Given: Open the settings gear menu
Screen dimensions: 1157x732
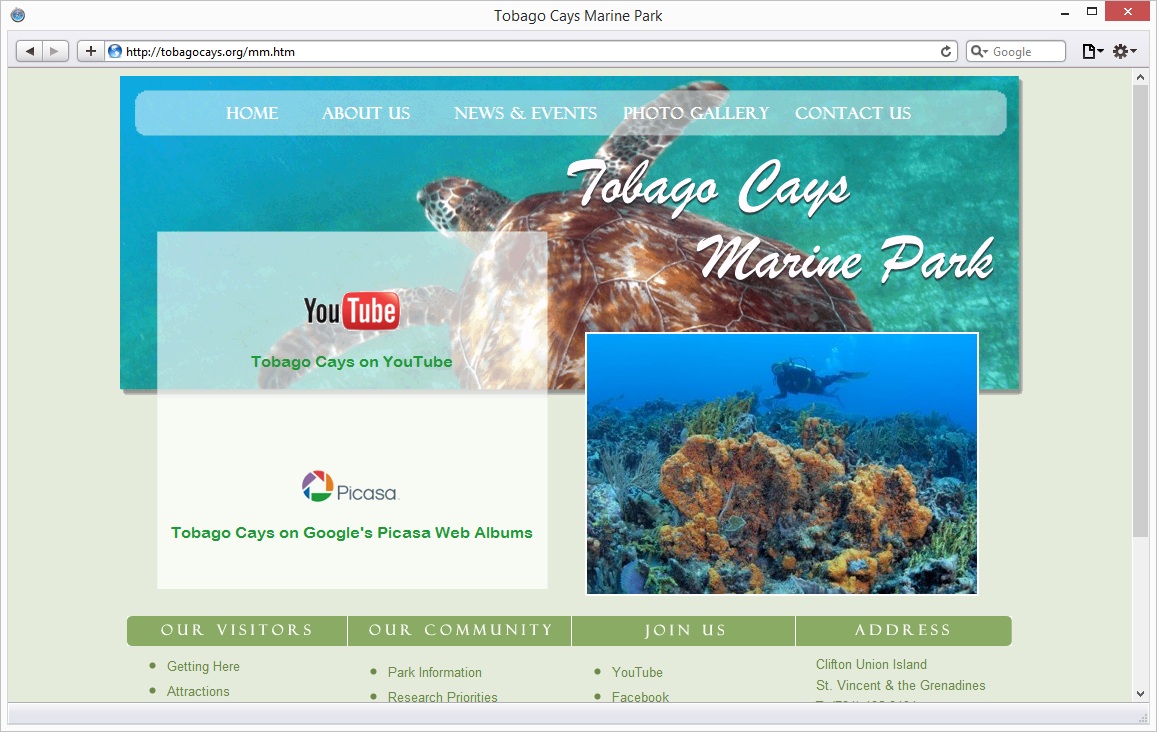Looking at the screenshot, I should point(1124,51).
